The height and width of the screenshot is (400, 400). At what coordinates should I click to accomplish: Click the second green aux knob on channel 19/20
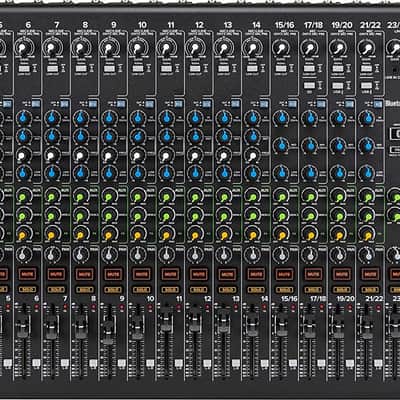[x=339, y=216]
